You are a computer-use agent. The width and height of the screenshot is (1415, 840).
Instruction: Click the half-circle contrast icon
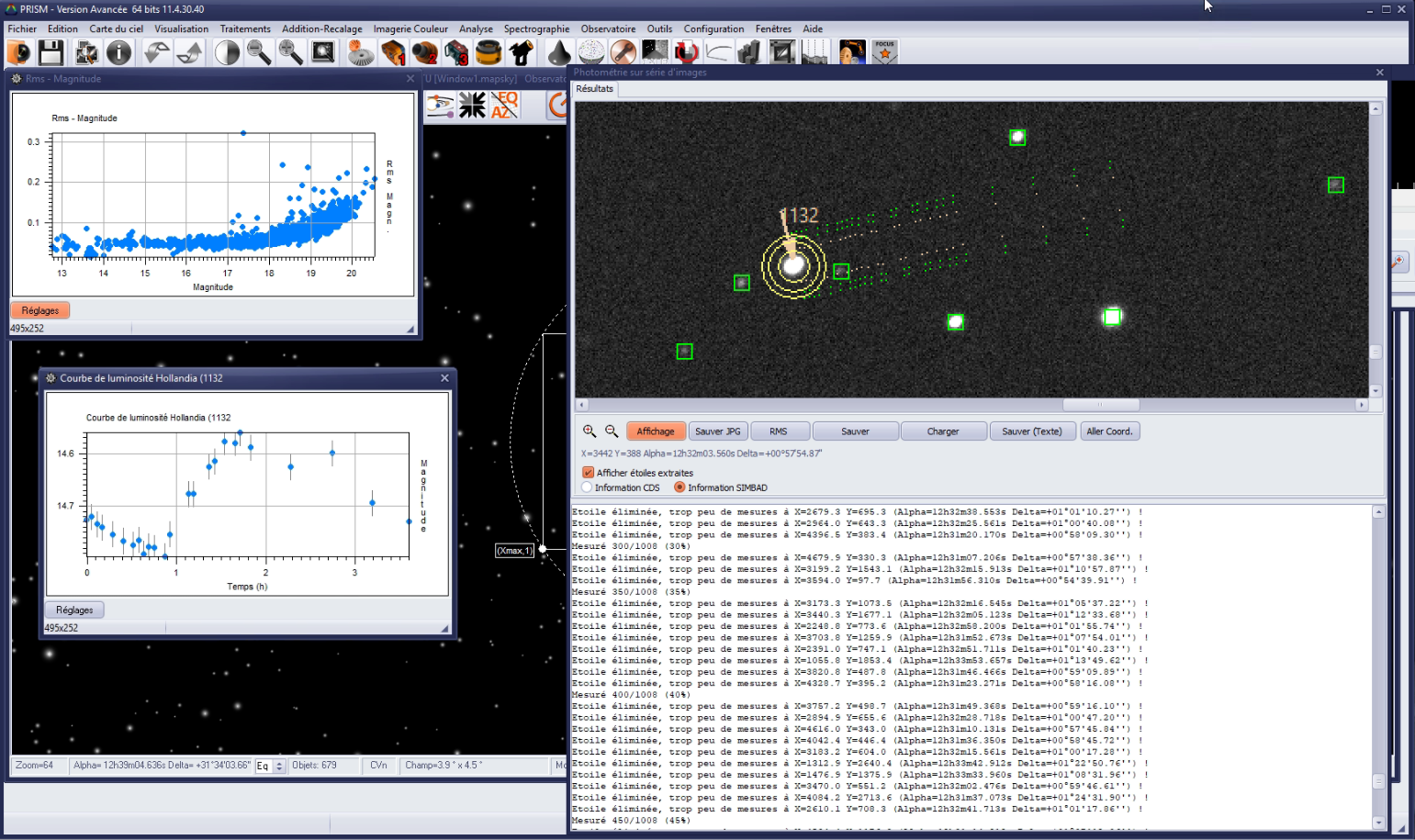click(x=227, y=53)
